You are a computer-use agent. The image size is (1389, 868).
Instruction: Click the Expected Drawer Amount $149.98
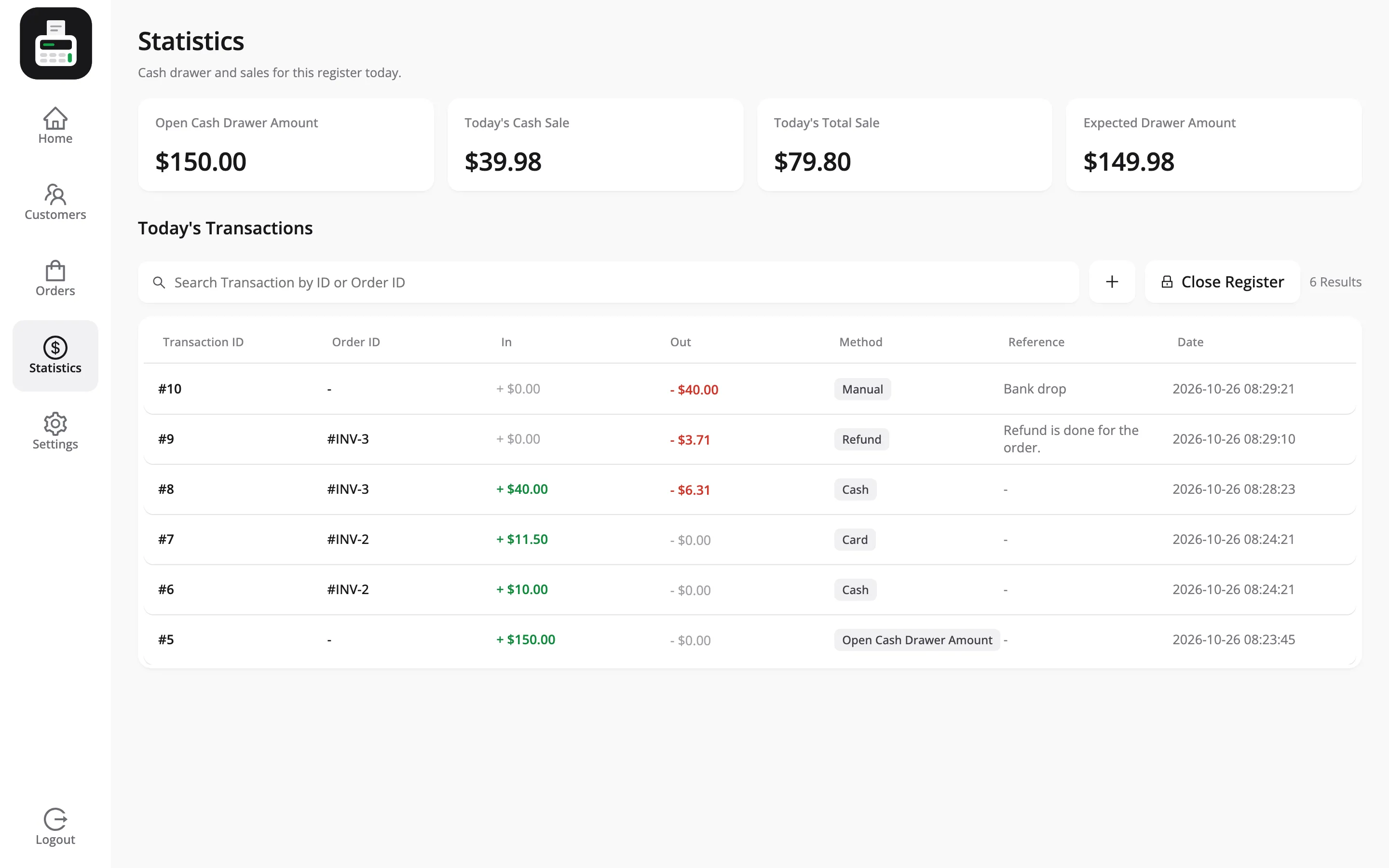tap(1129, 162)
